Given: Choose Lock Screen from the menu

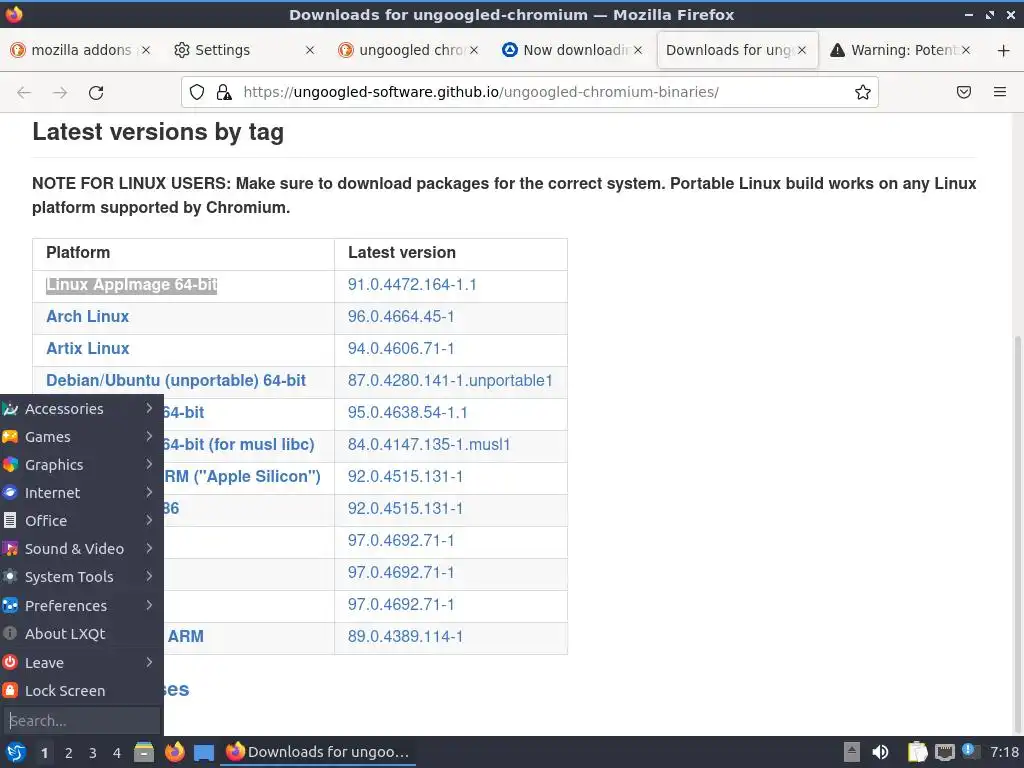Looking at the screenshot, I should (82, 691).
